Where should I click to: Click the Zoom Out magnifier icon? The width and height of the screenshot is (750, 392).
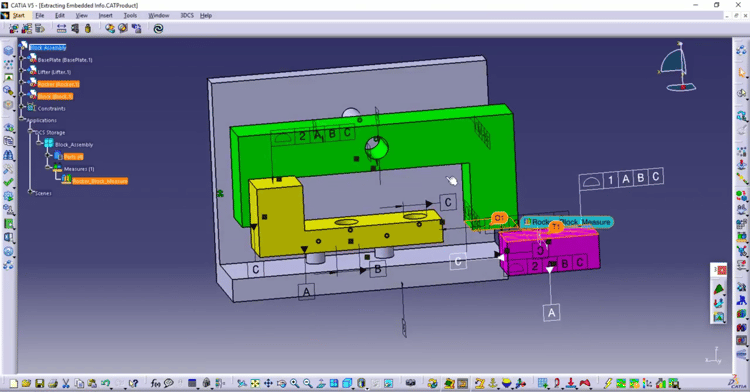pos(308,383)
